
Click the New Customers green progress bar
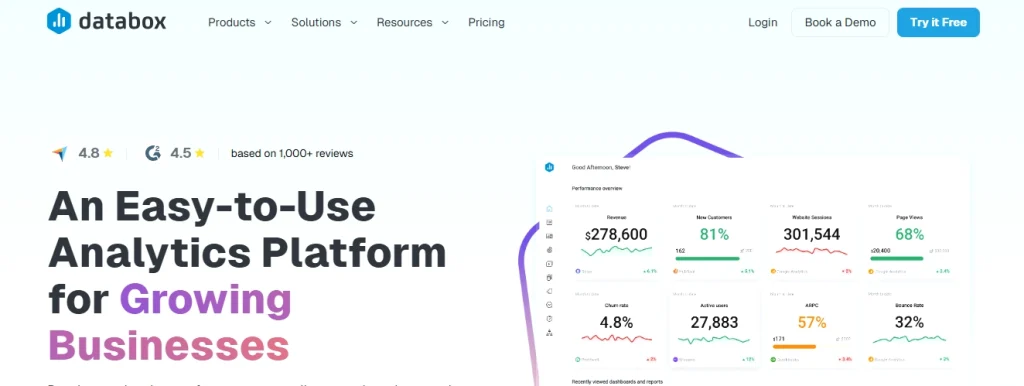coord(707,259)
